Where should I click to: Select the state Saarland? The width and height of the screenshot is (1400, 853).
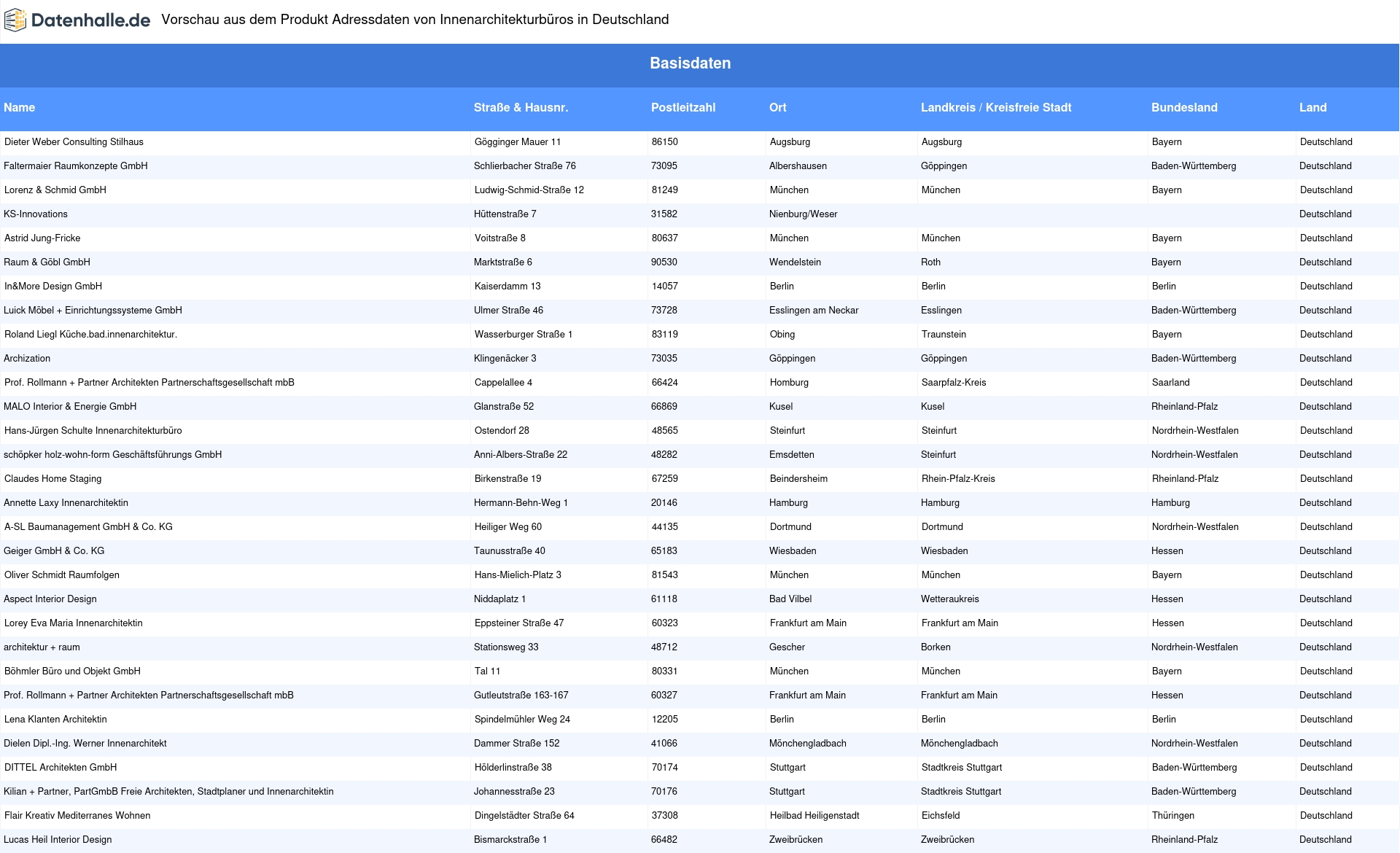[x=1171, y=383]
